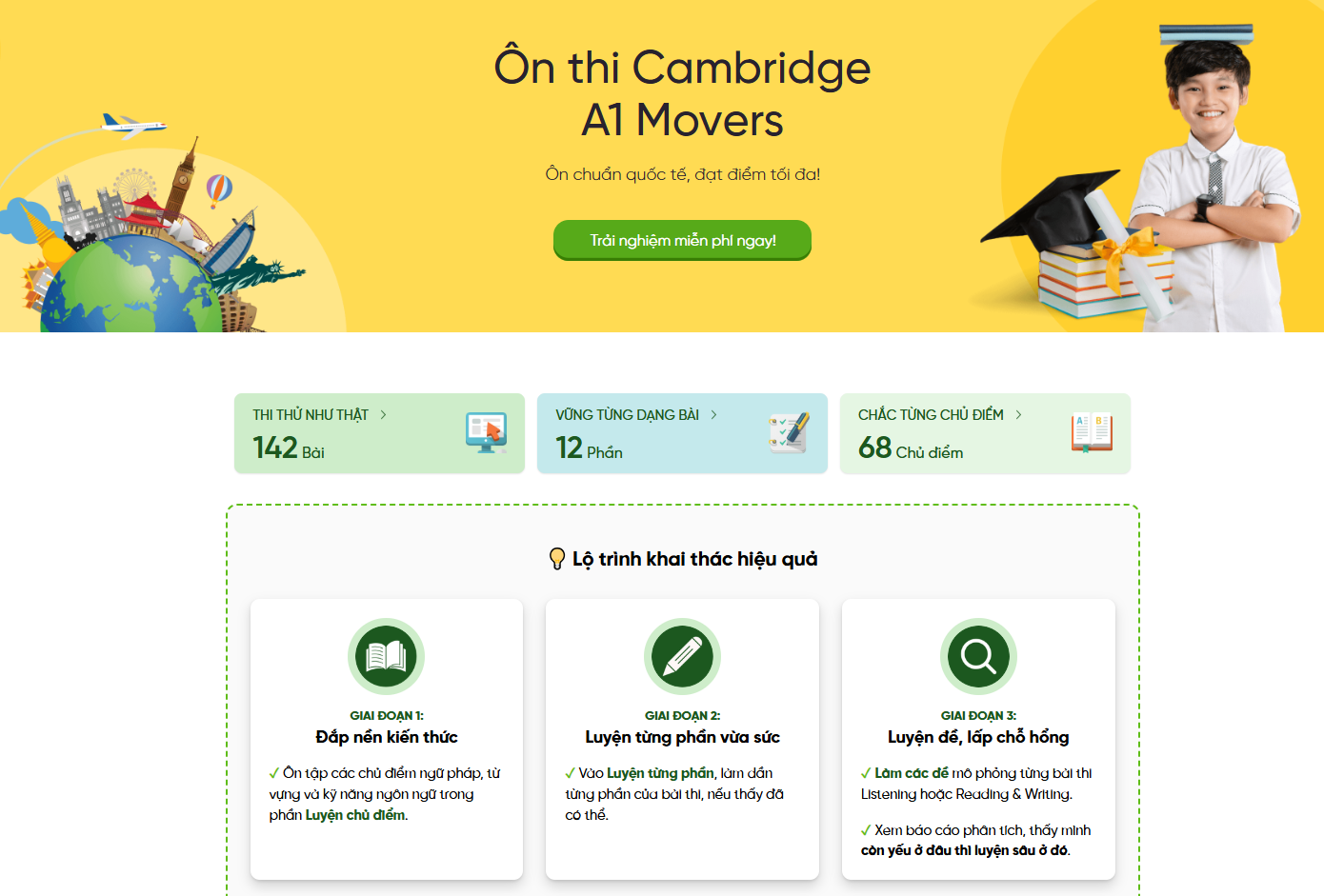Open the 'THI THỬ NHƯ THẬT' card
The width and height of the screenshot is (1324, 896).
tap(379, 433)
